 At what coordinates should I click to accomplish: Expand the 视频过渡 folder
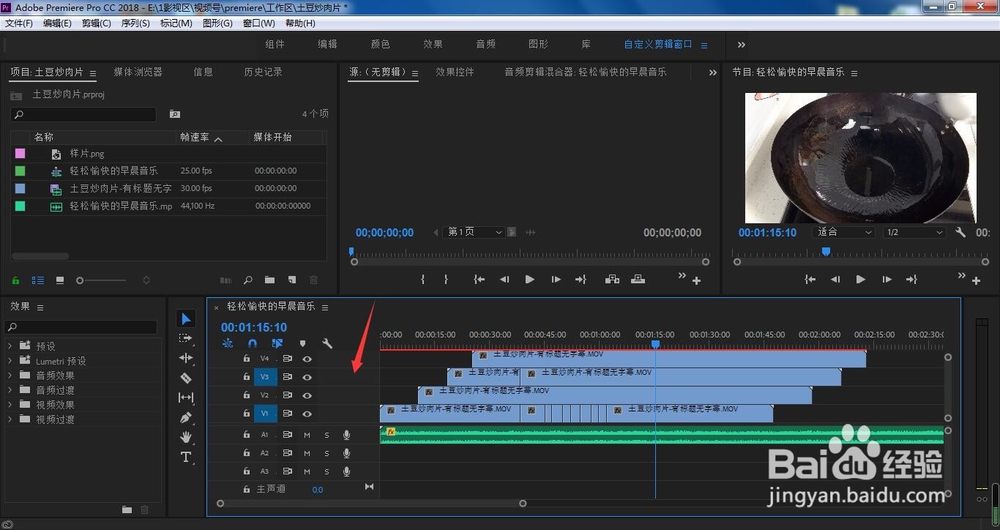(x=10, y=419)
